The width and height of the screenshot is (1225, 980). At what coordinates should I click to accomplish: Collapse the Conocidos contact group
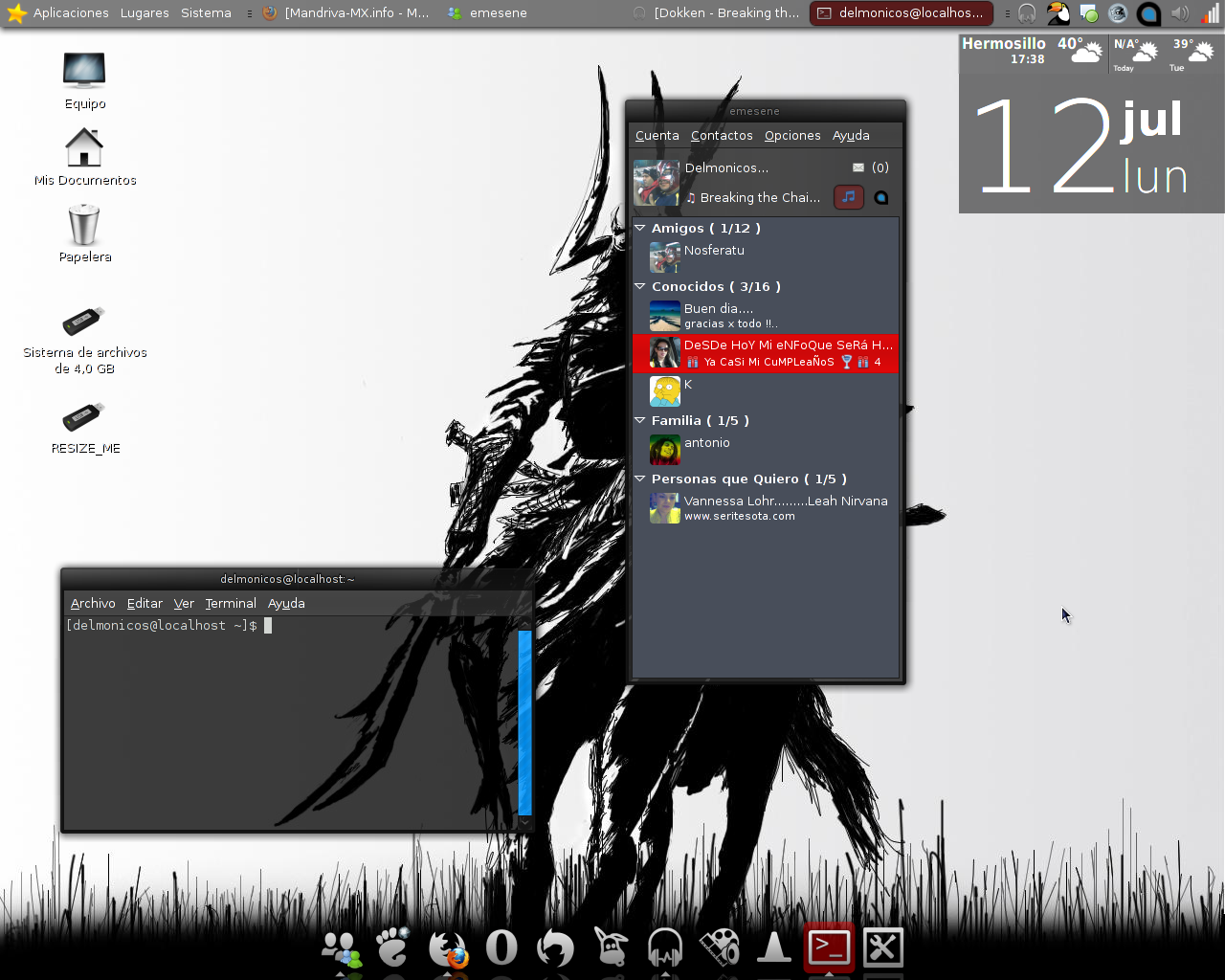coord(640,286)
